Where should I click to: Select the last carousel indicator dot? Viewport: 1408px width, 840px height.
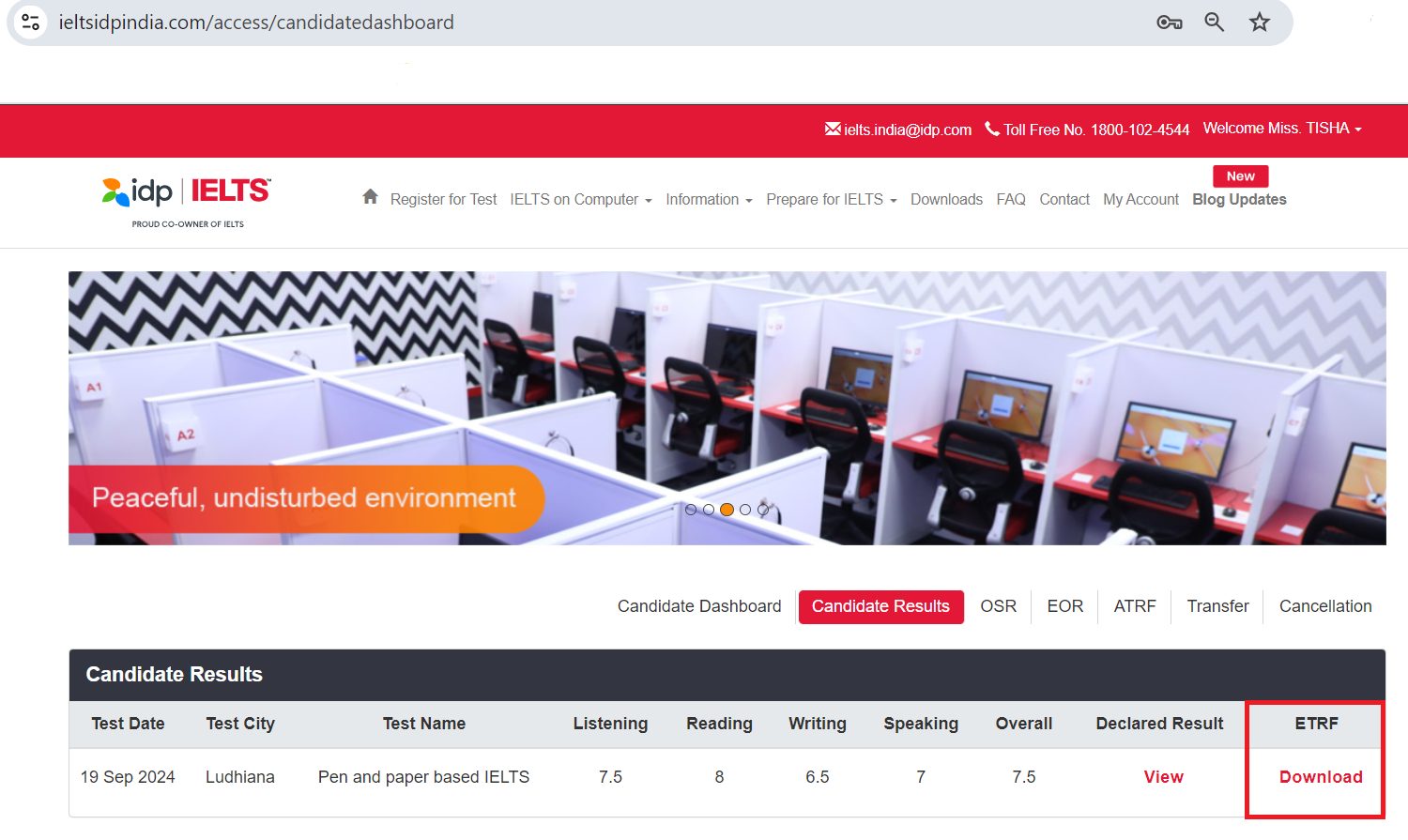[x=763, y=510]
